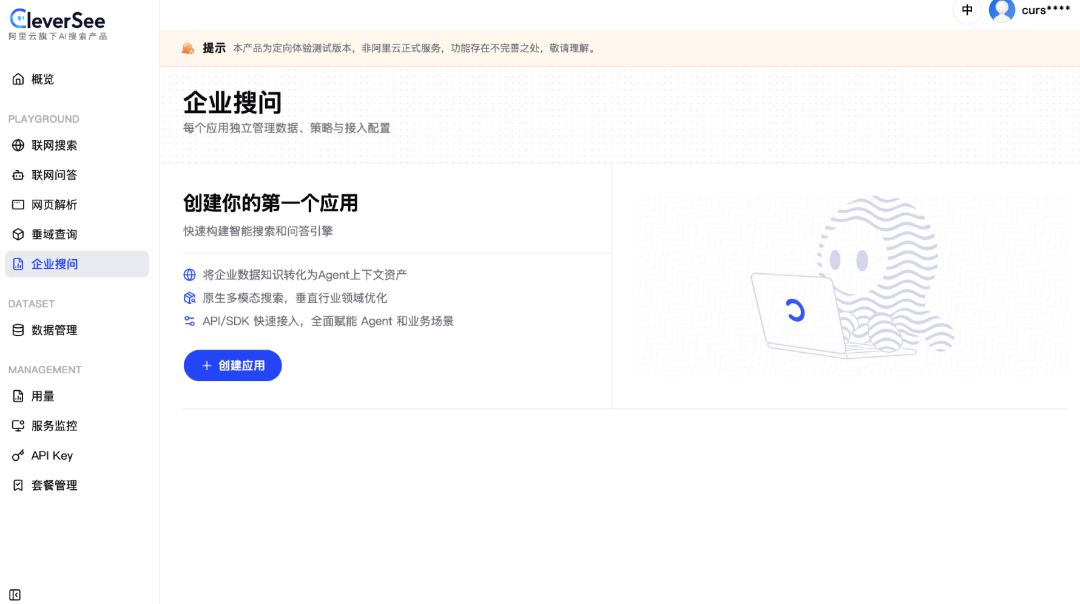Click the 网页解析 window icon
This screenshot has height=604, width=1080.
(18, 205)
